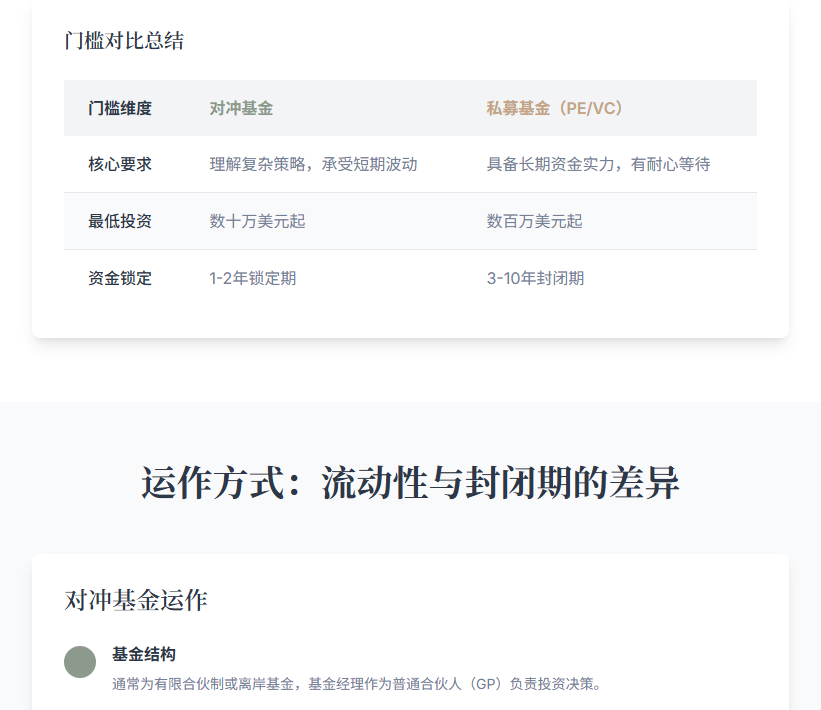The width and height of the screenshot is (821, 710).
Task: Click the 门槛对比总结 card heading
Action: pyautogui.click(x=124, y=41)
